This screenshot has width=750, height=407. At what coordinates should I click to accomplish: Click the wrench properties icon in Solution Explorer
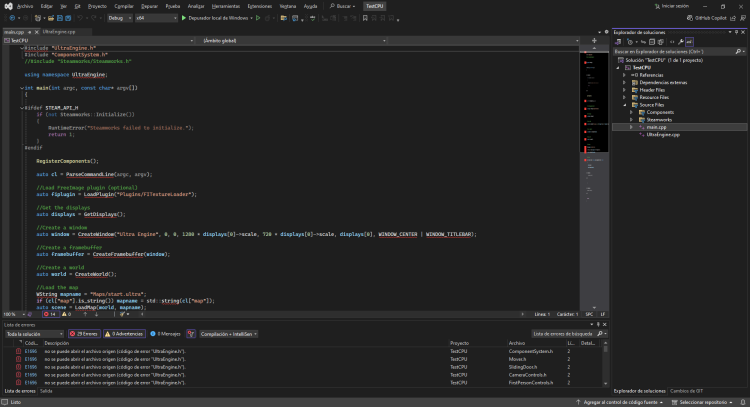[680, 41]
